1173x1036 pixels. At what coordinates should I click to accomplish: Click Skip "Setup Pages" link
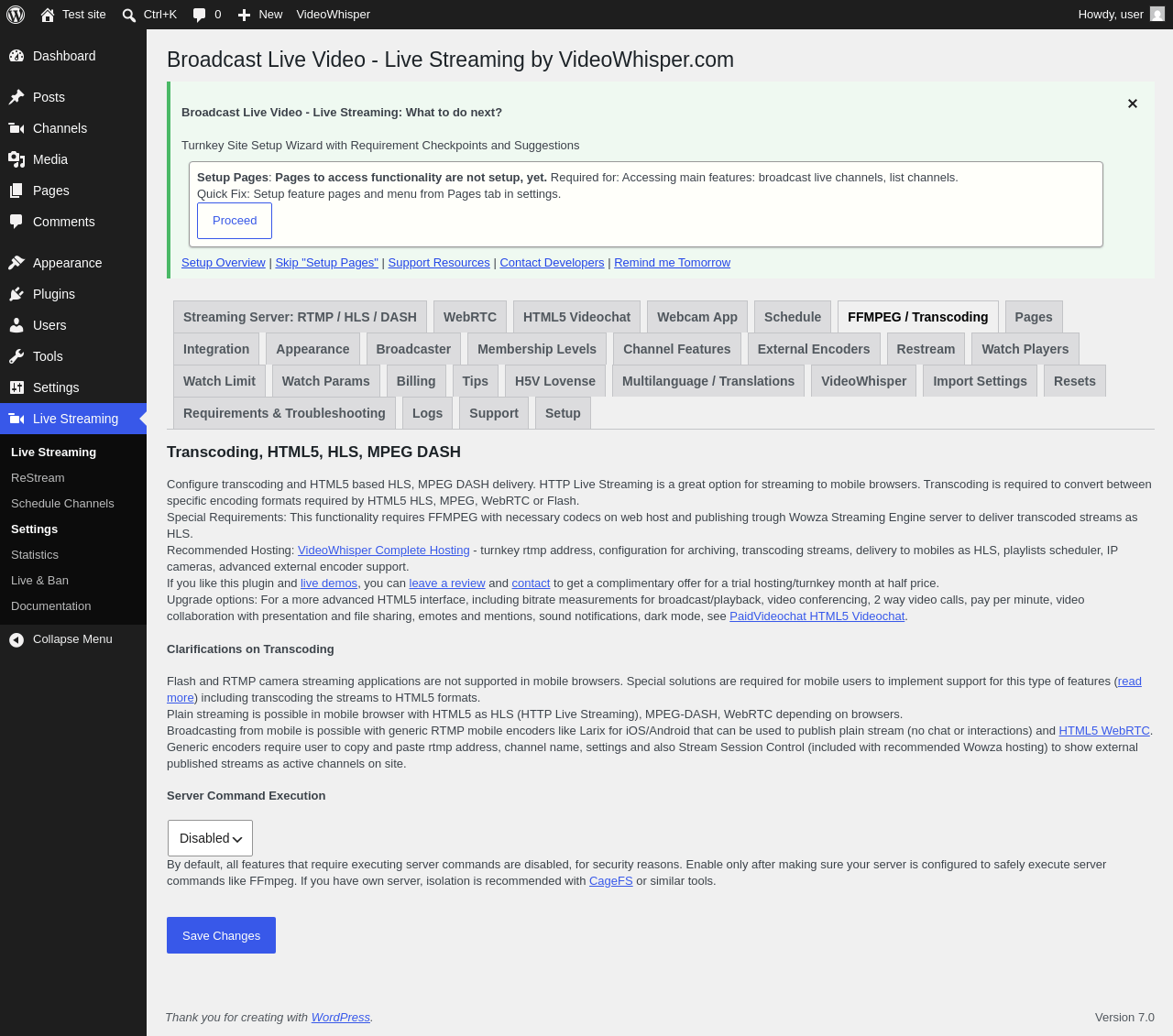327,263
